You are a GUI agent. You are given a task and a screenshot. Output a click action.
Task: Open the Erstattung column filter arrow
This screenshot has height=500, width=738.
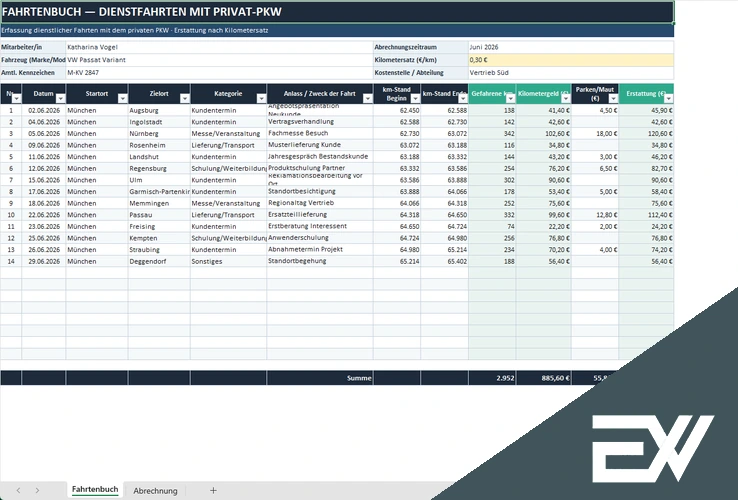tap(668, 98)
